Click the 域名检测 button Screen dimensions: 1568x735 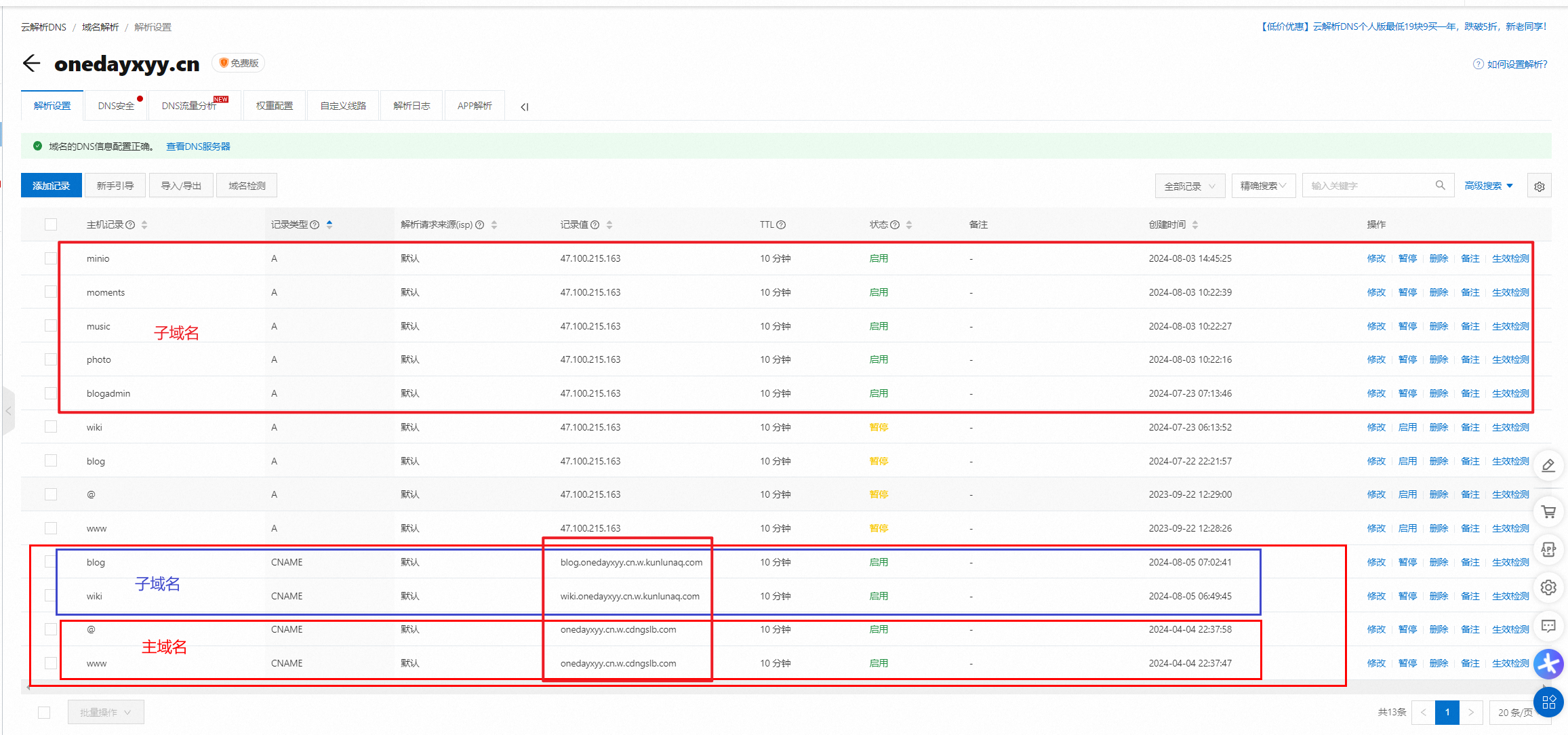point(247,186)
